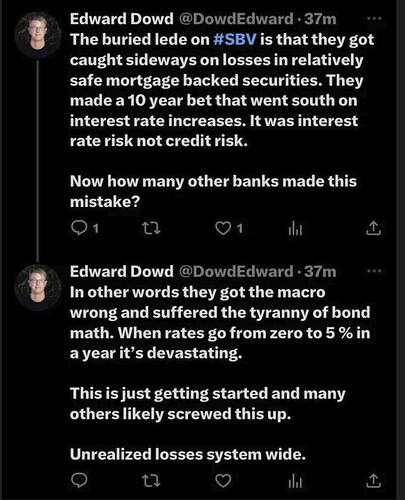View analytics of the first tweet

(x=295, y=229)
